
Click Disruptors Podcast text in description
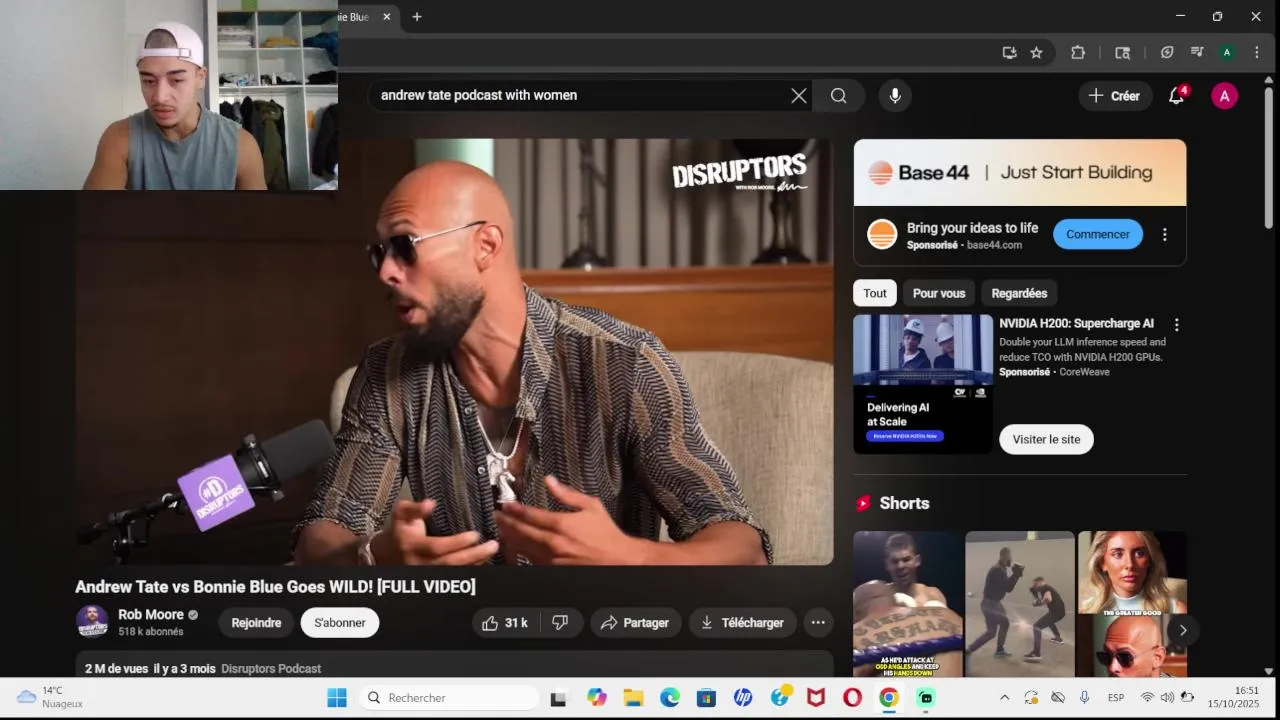[271, 668]
